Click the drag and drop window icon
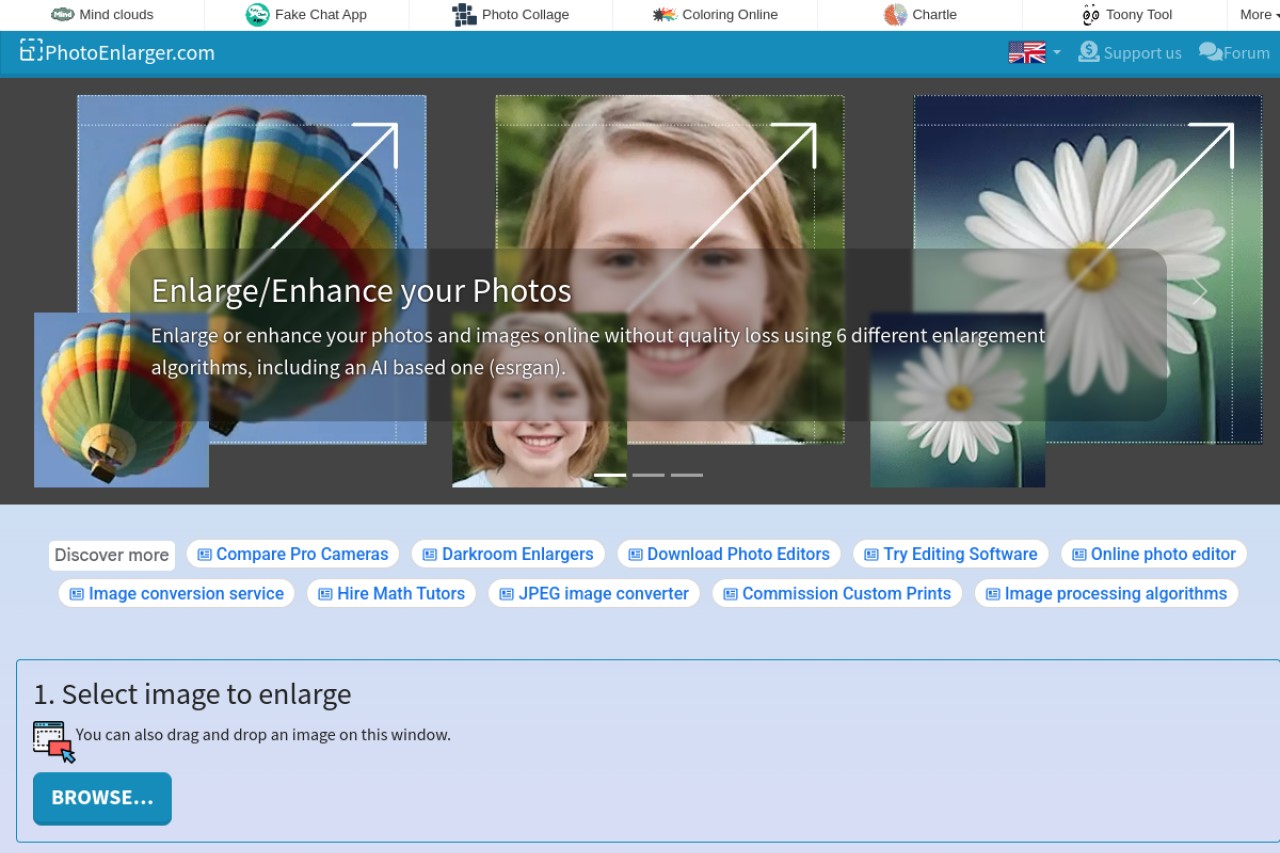The width and height of the screenshot is (1280, 853). click(54, 741)
